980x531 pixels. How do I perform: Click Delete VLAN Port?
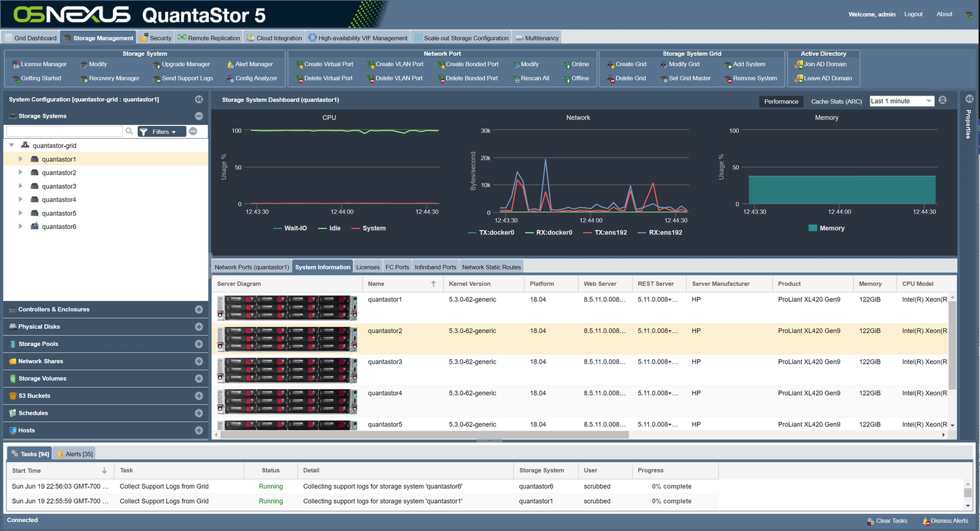point(395,78)
